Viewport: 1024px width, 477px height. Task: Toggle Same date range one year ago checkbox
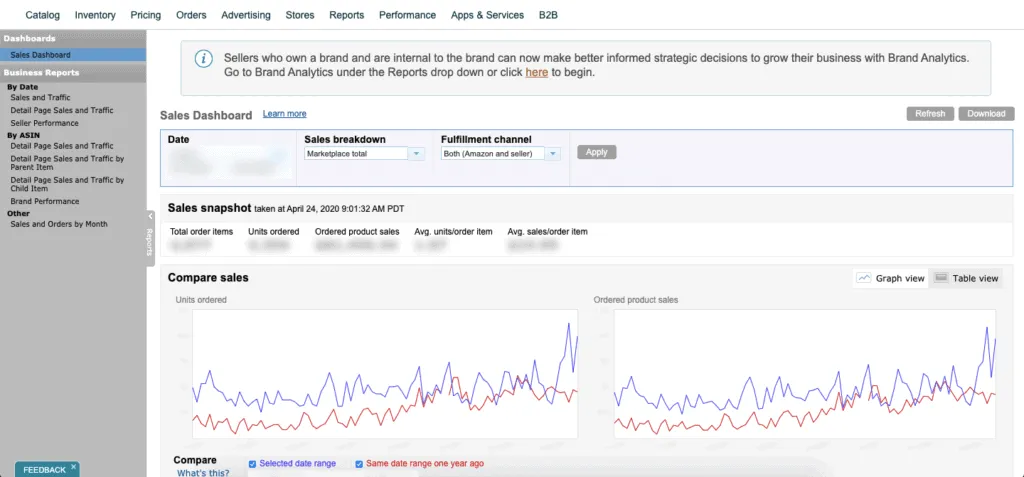(x=359, y=464)
